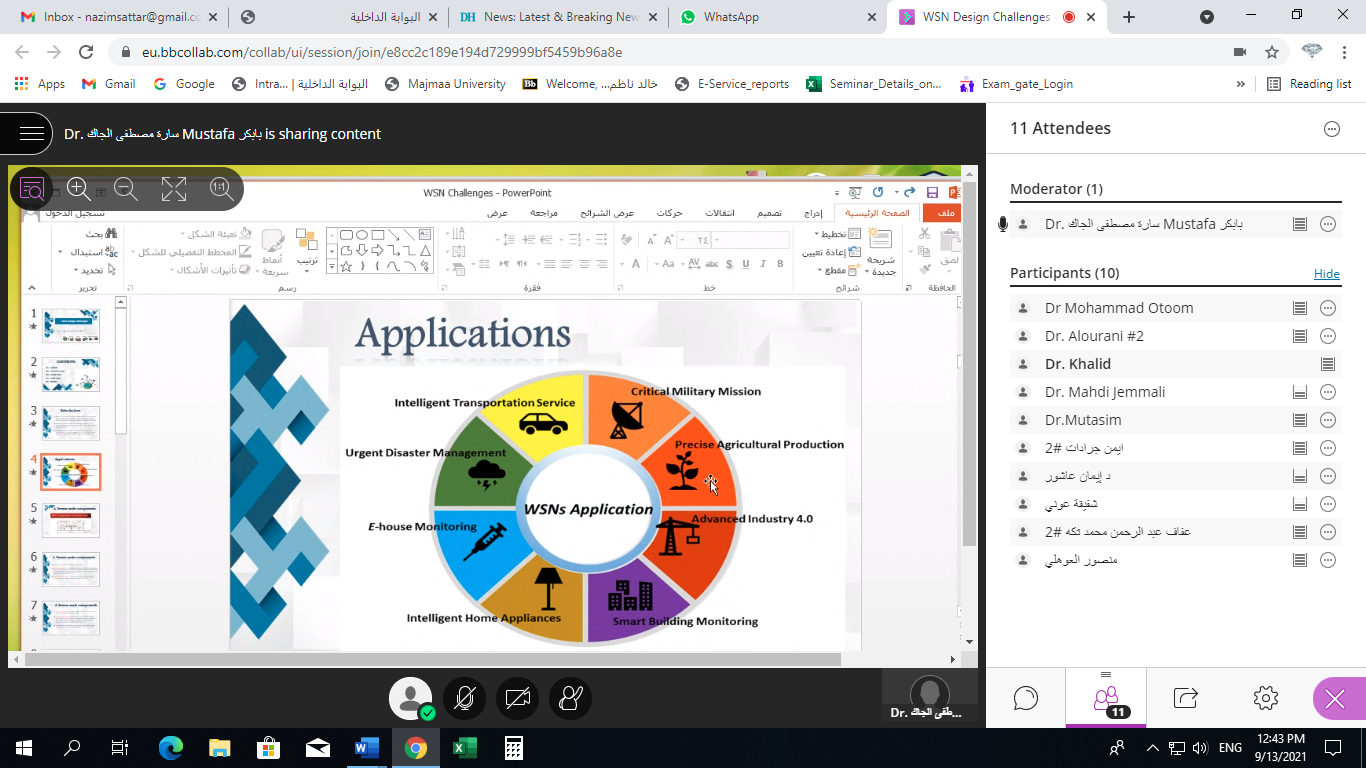The height and width of the screenshot is (768, 1366).
Task: Select slide 1 thumbnail in shared PowerPoint
Action: (x=71, y=326)
